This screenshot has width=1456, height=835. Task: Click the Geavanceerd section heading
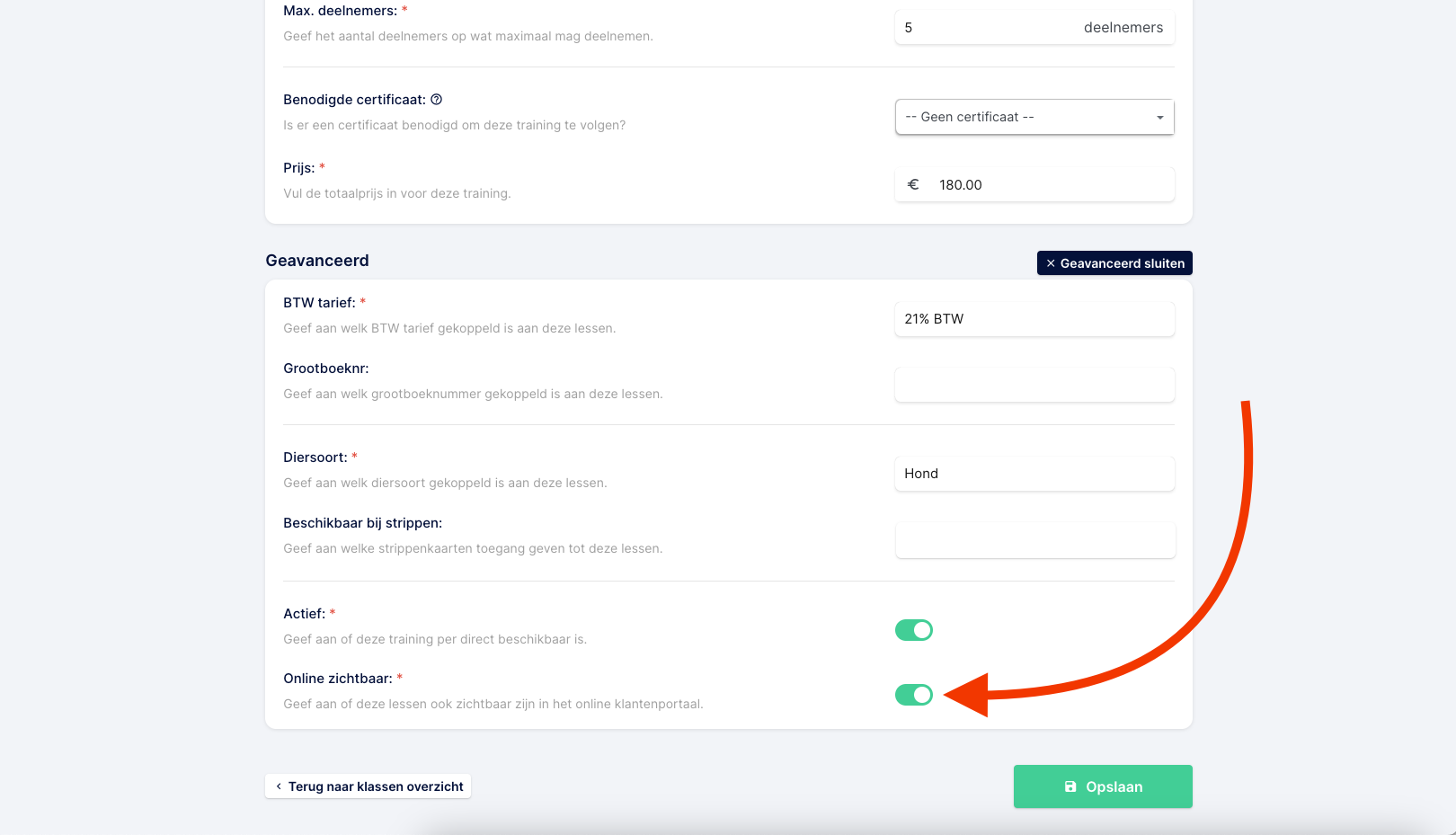point(317,261)
